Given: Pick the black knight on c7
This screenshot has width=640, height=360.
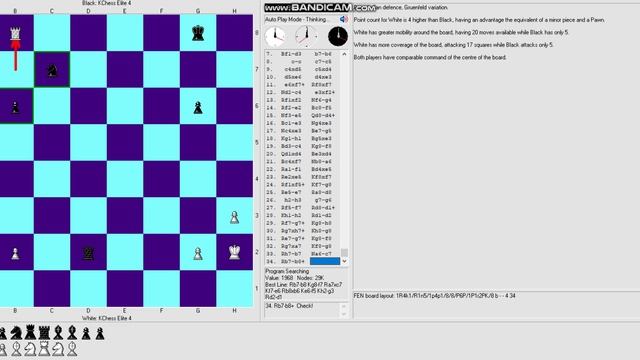Looking at the screenshot, I should pos(52,70).
